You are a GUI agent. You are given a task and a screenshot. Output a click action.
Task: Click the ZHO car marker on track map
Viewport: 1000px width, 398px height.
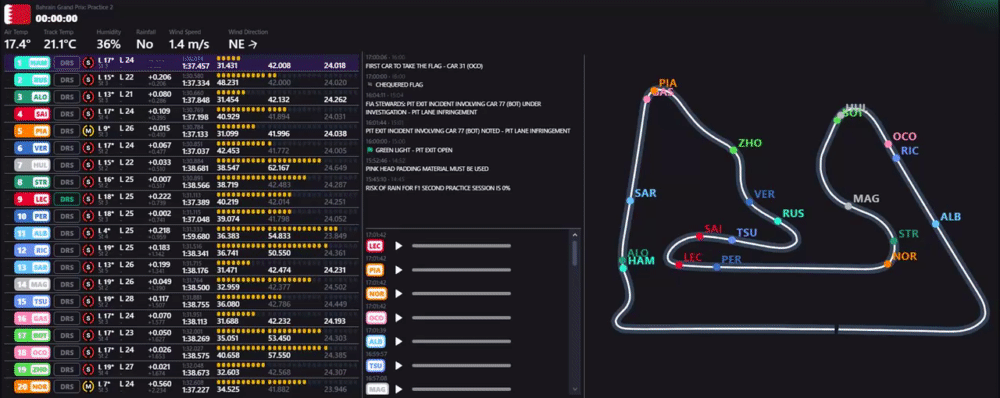coord(733,150)
